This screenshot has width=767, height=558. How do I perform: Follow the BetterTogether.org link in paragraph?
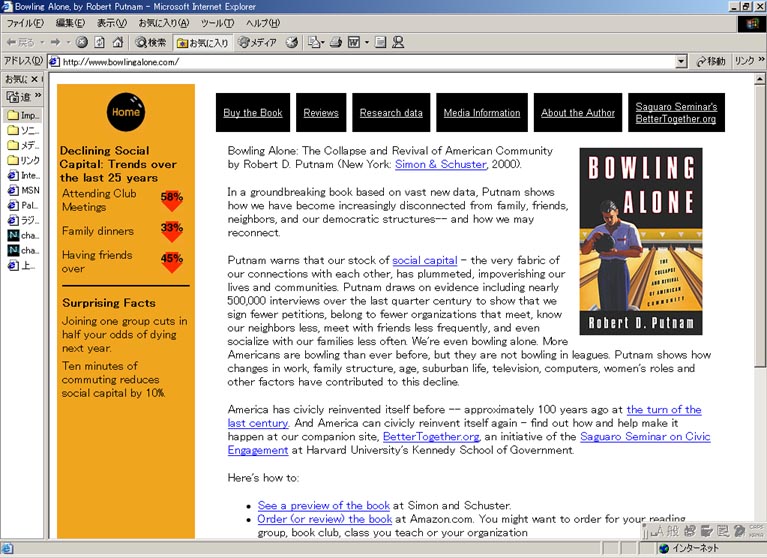coord(431,437)
